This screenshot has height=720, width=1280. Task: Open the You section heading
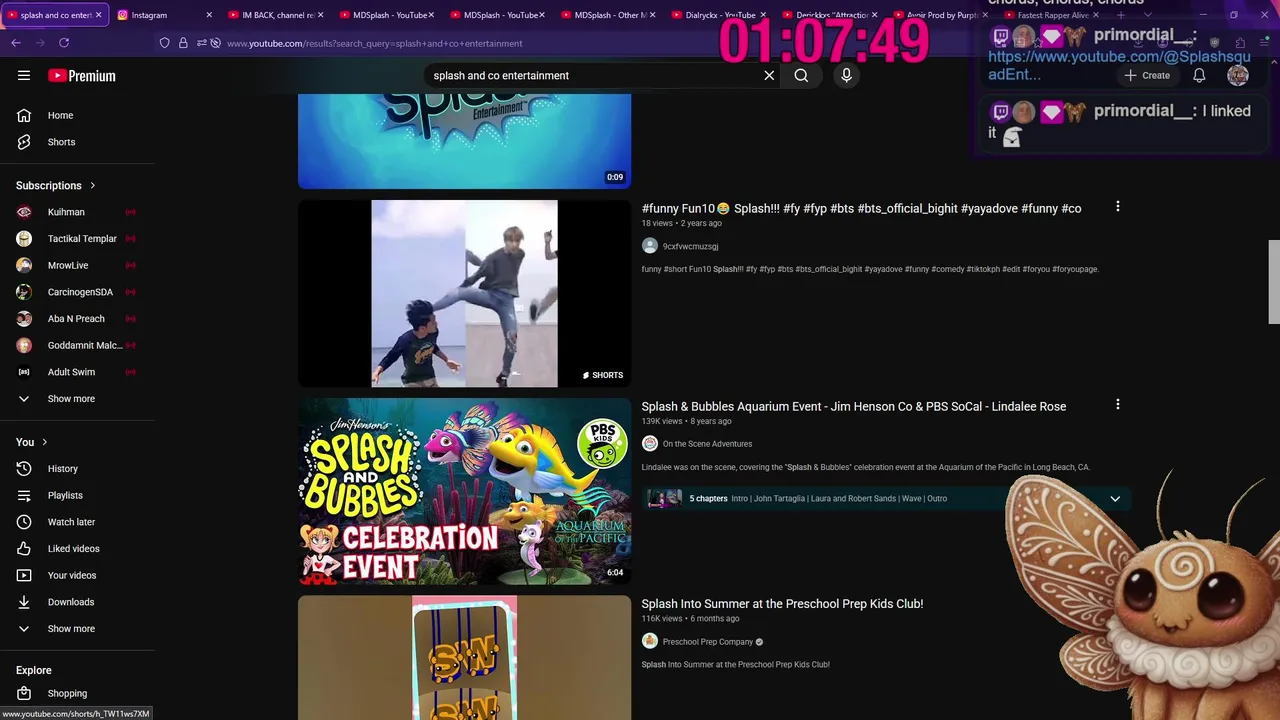pyautogui.click(x=32, y=442)
